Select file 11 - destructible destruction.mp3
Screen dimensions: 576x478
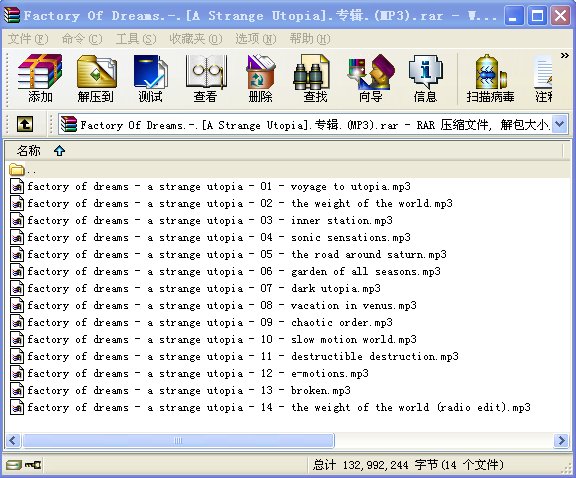(234, 356)
